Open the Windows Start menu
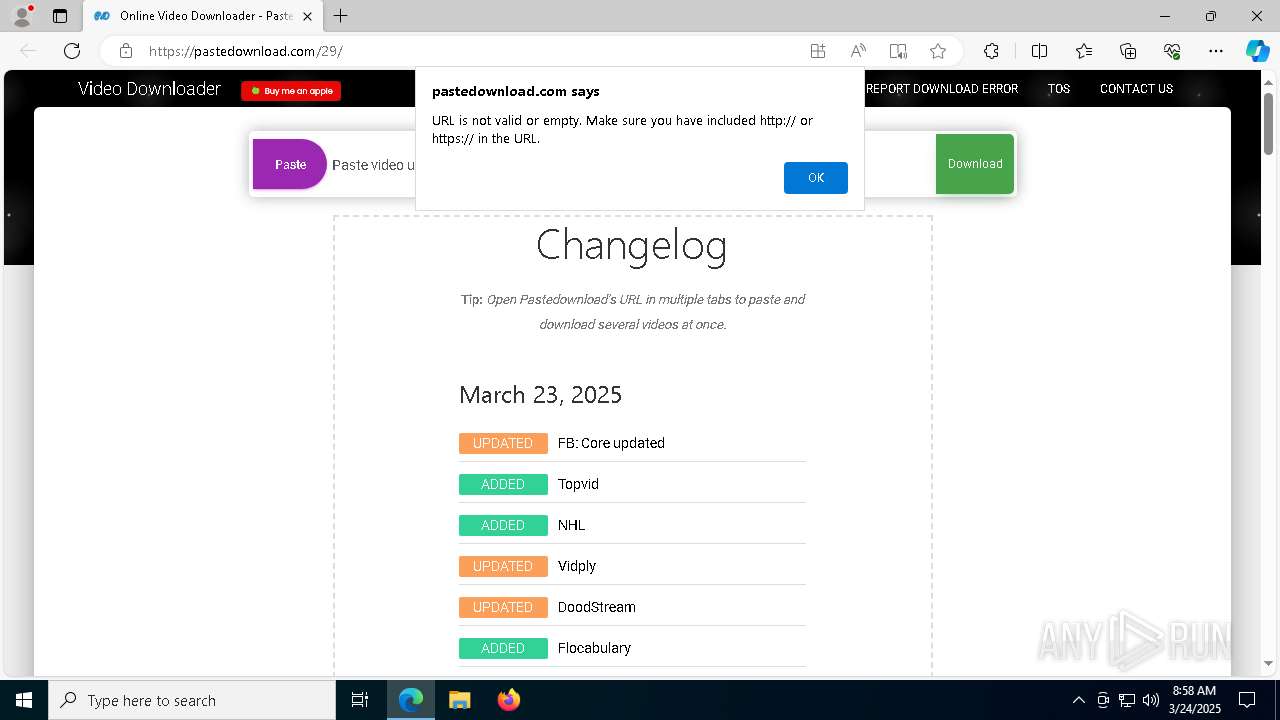Image resolution: width=1280 pixels, height=720 pixels. click(24, 700)
